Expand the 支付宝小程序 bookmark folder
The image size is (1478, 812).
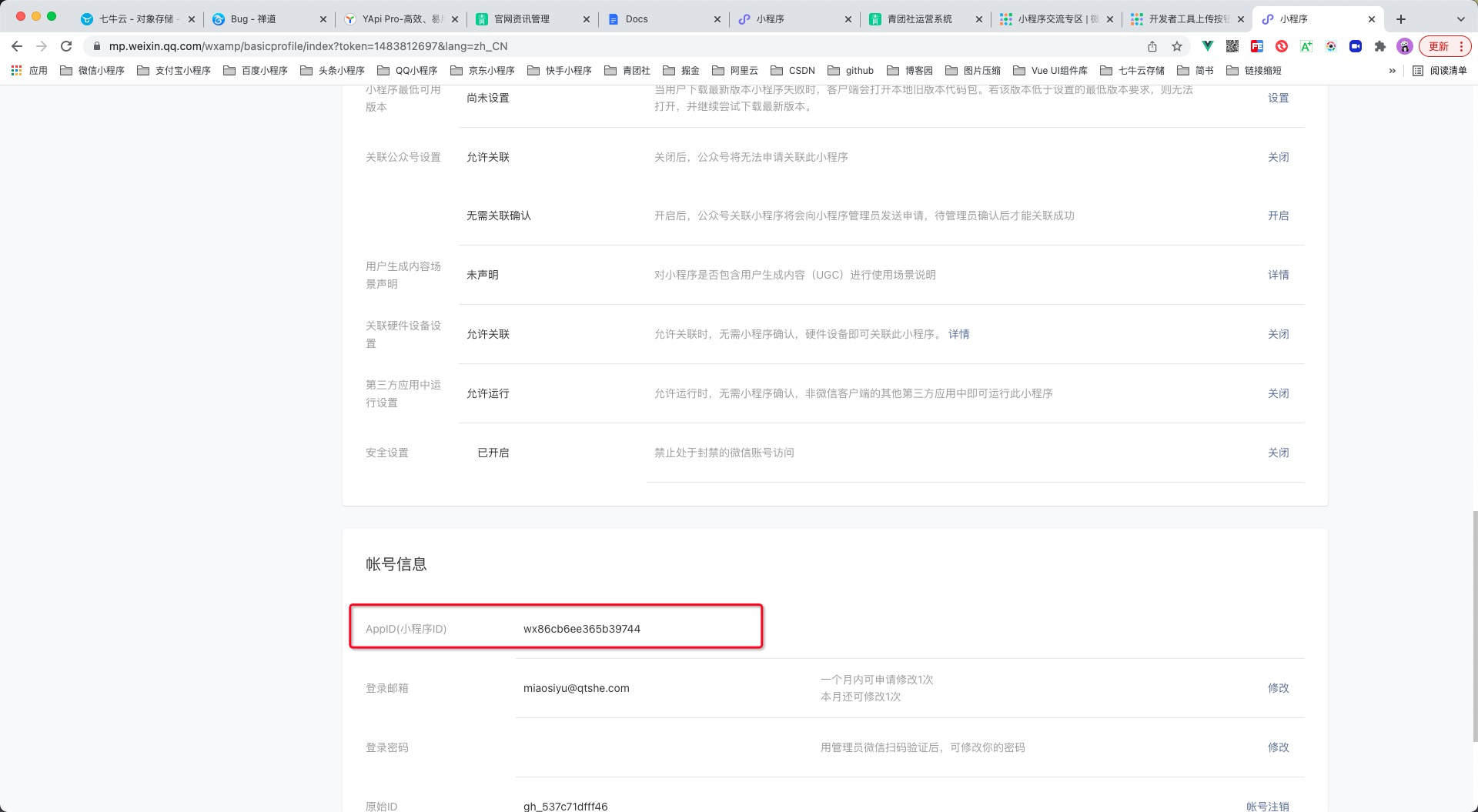coord(173,71)
